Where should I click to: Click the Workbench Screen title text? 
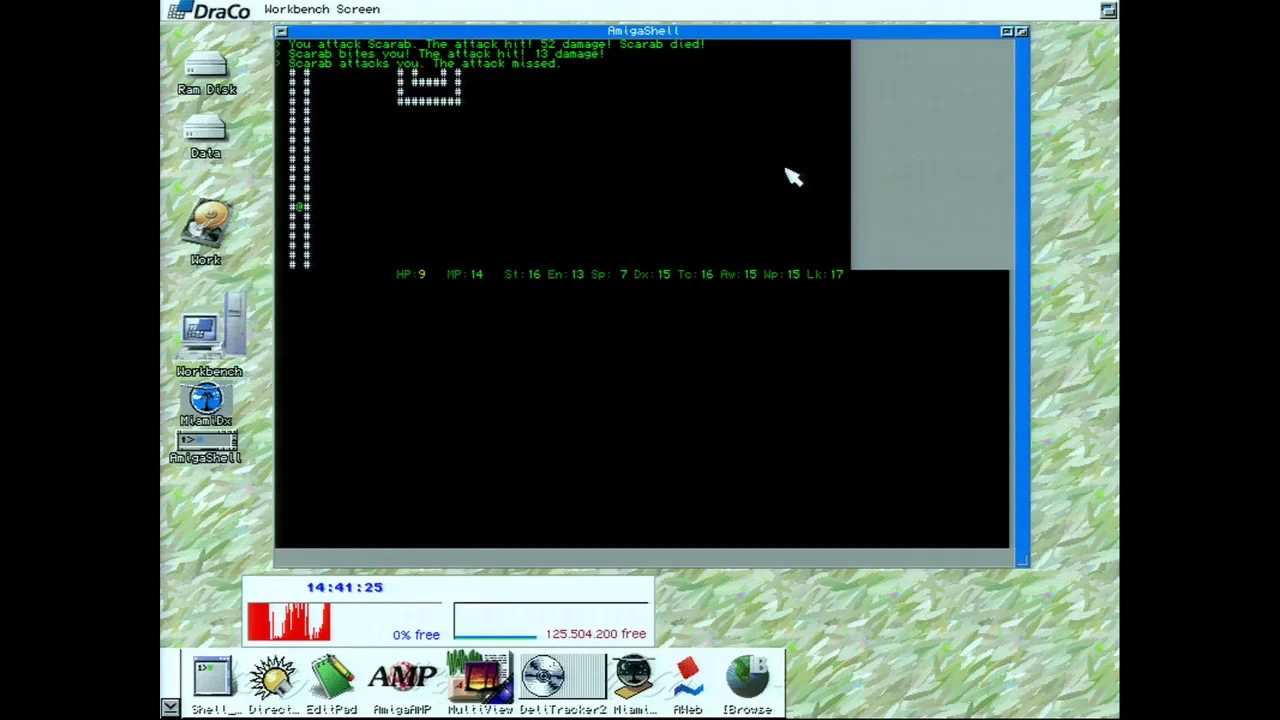point(322,9)
